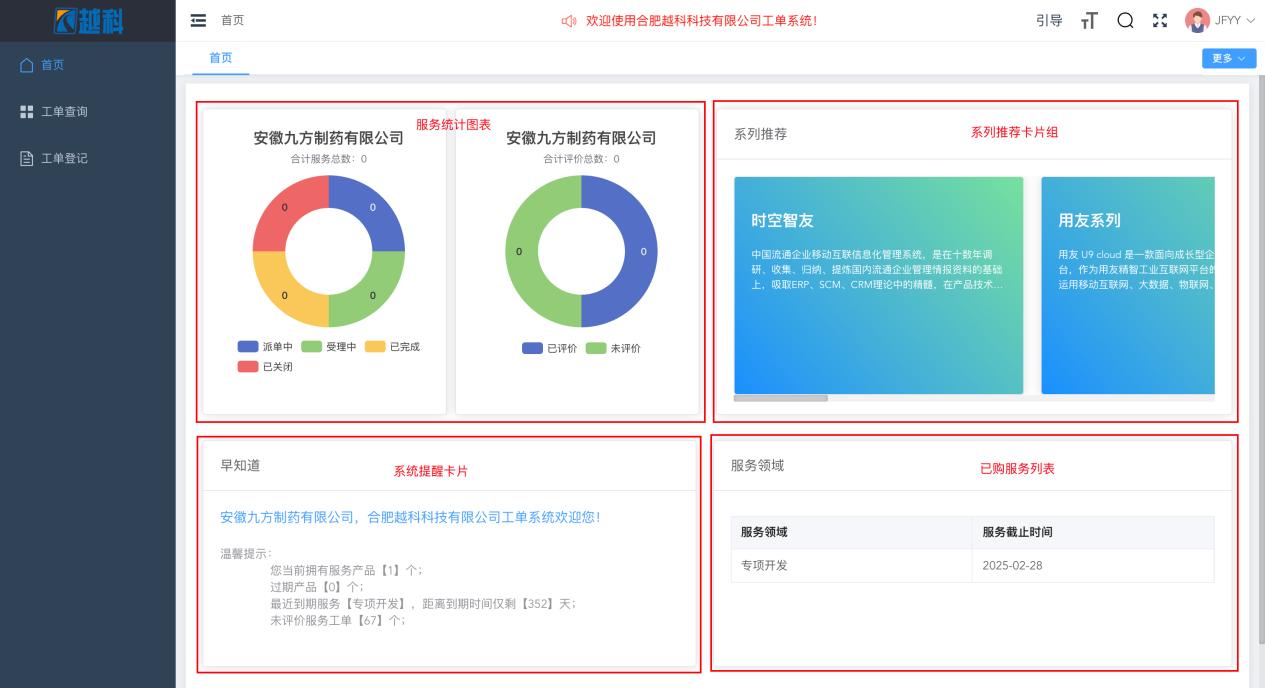Click the 越科 company logo
This screenshot has width=1265, height=688.
(88, 21)
